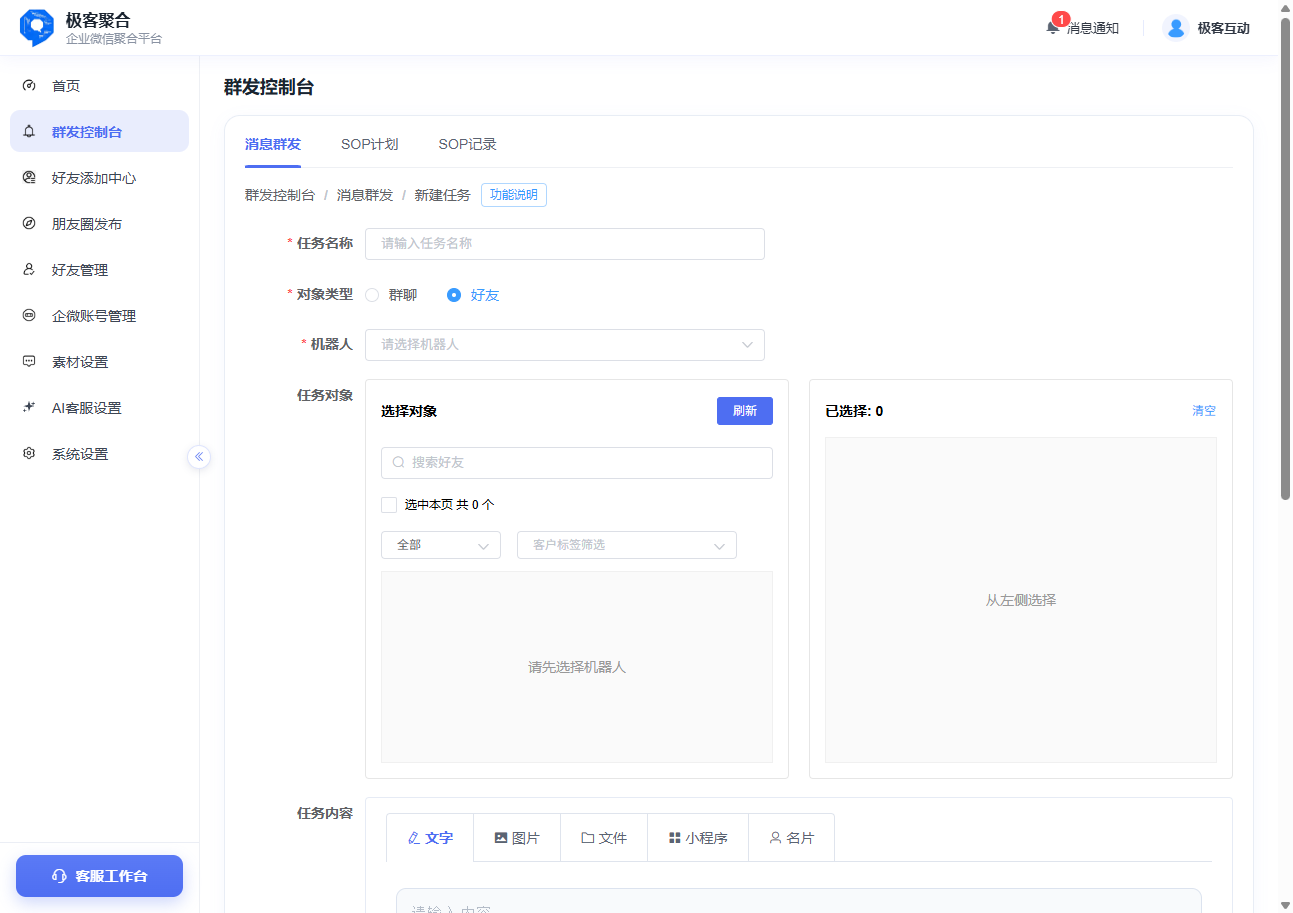Open 好友添加中心 in the sidebar
This screenshot has width=1293, height=913.
pyautogui.click(x=99, y=178)
